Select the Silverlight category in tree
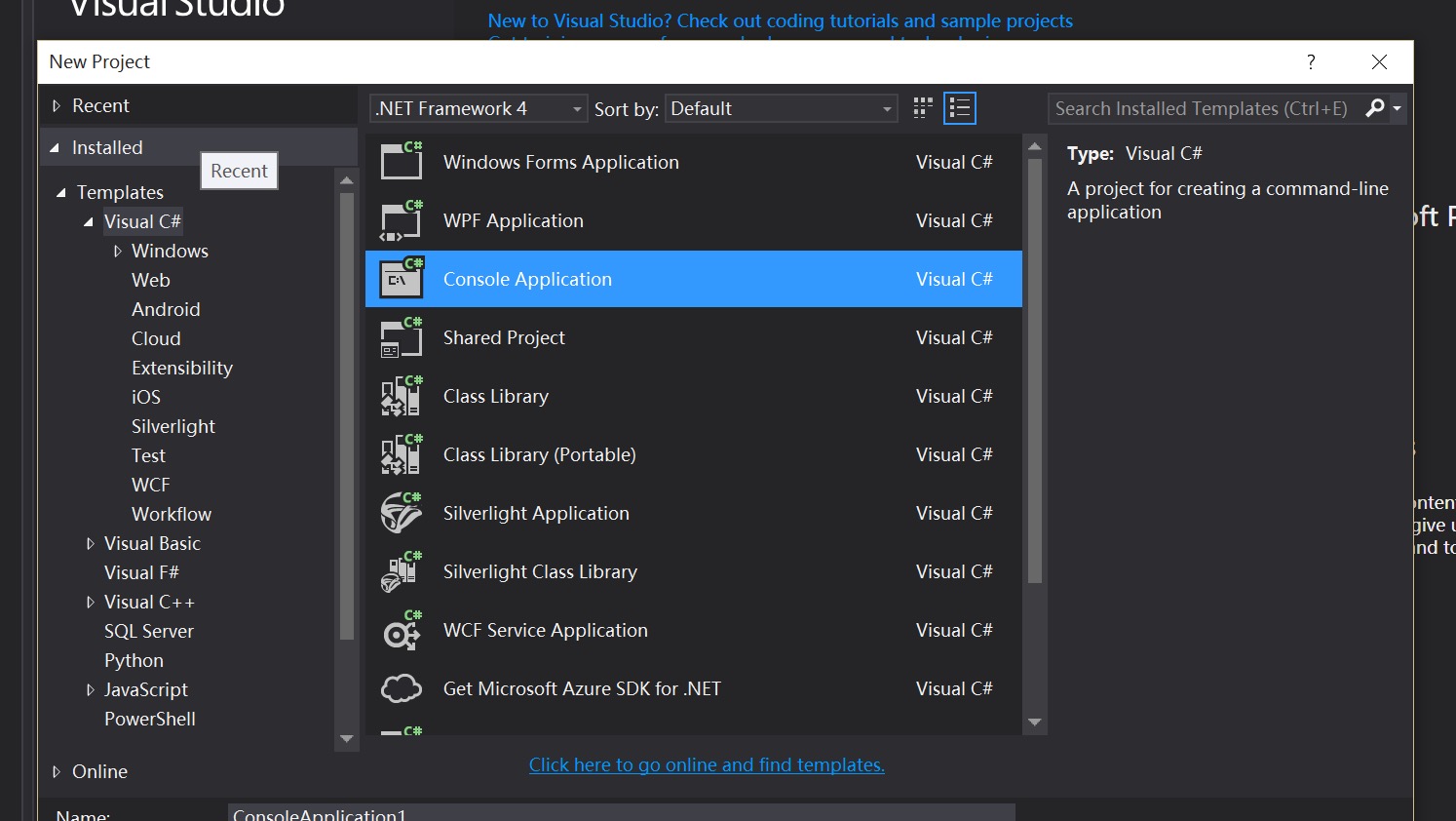This screenshot has height=821, width=1456. pos(173,426)
